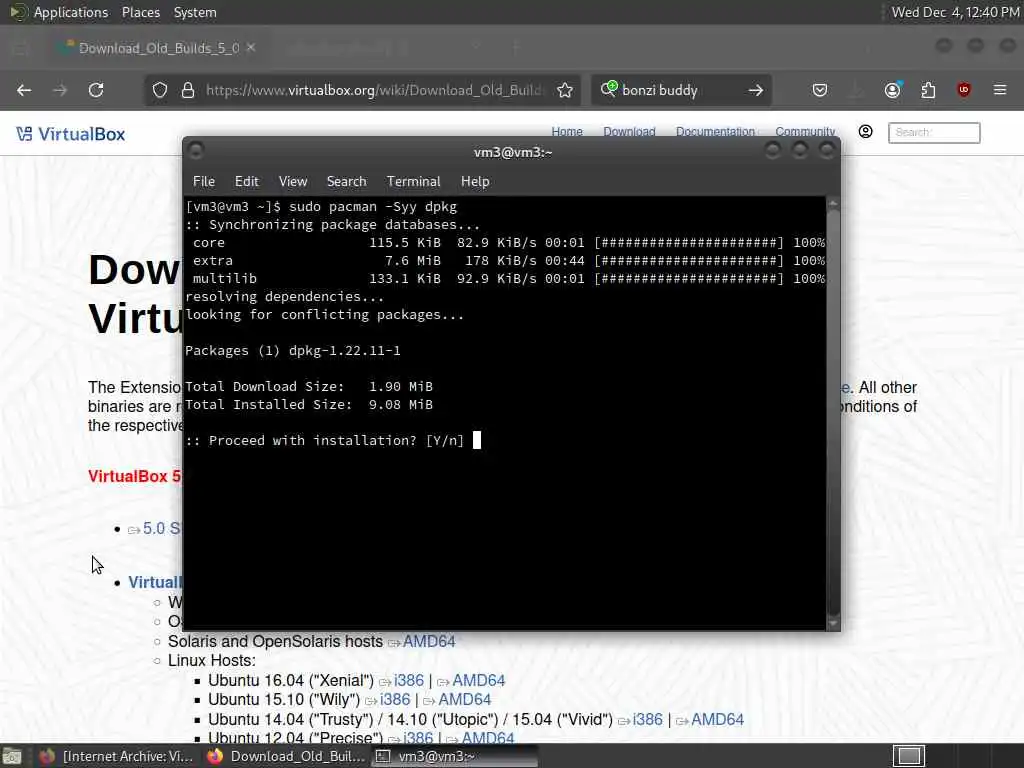Click the show desktop icon in taskbar

point(12,756)
